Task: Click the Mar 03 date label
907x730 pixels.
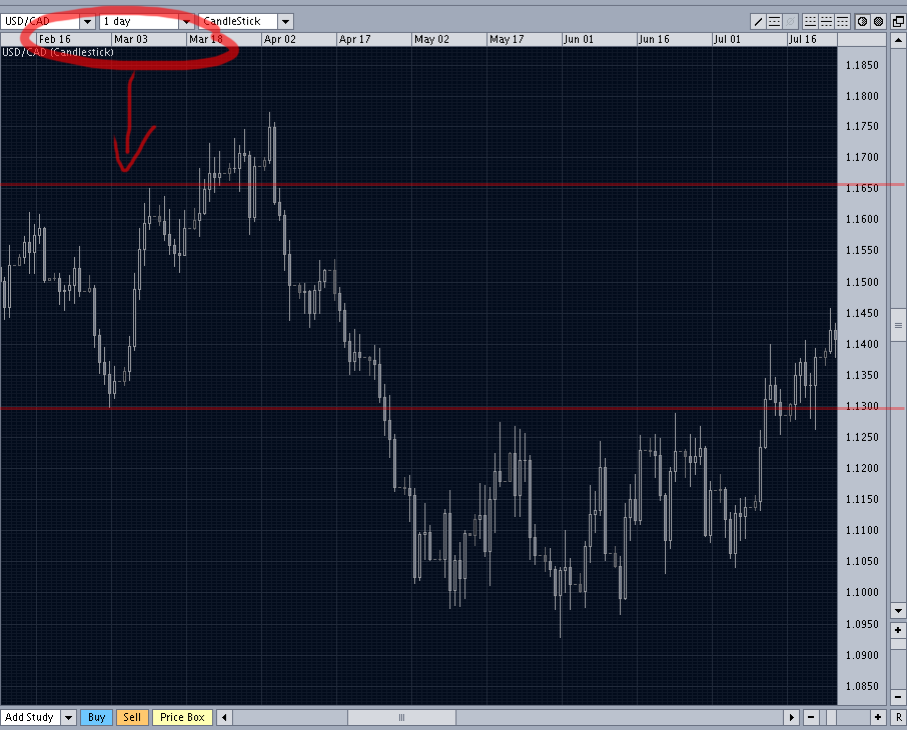Action: (x=131, y=39)
